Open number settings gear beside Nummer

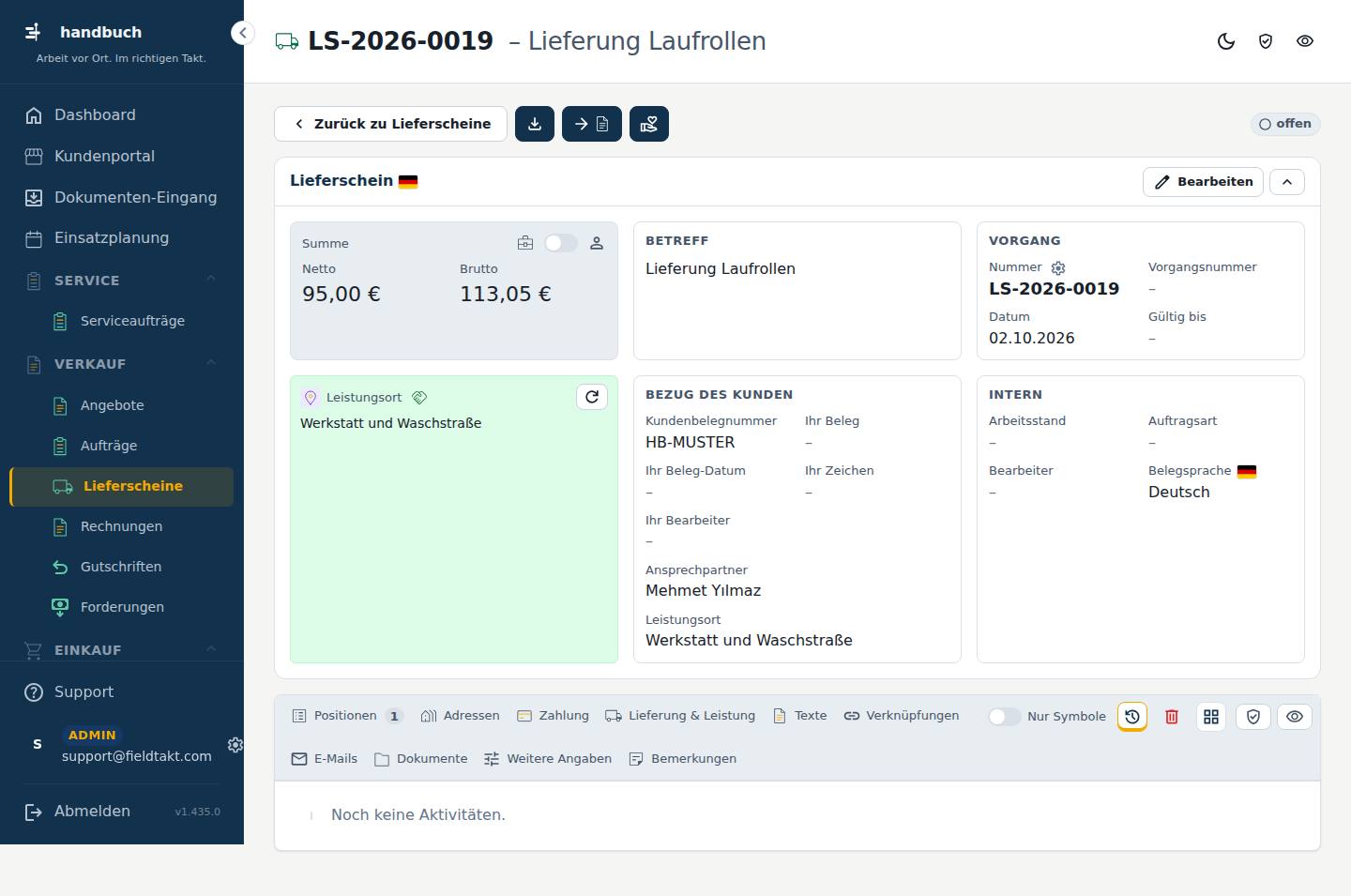tap(1058, 268)
